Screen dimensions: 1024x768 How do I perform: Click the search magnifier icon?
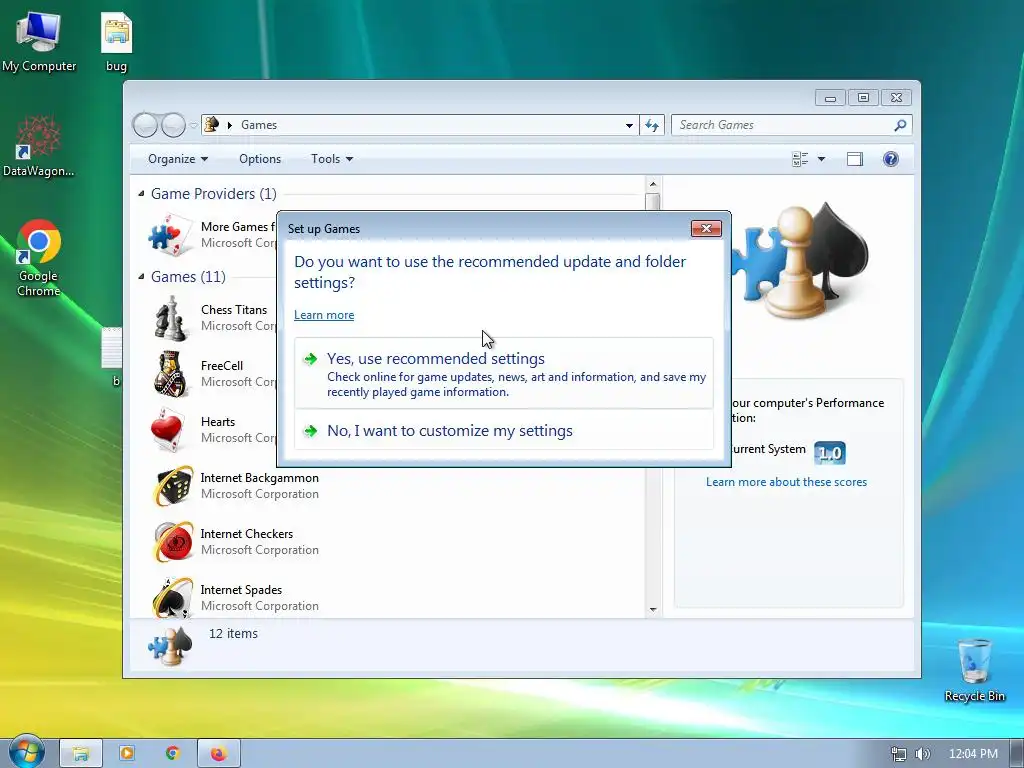900,125
